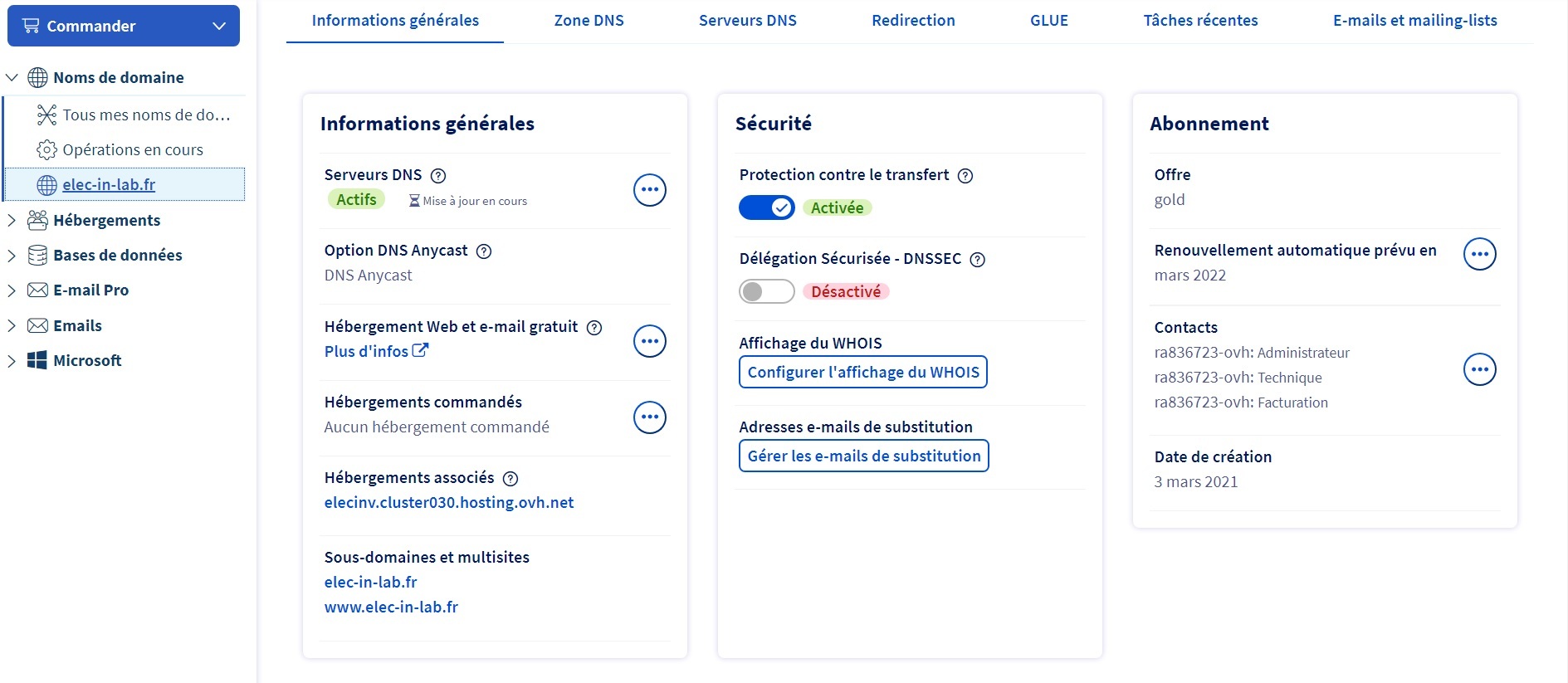Viewport: 1568px width, 683px height.
Task: Click help icon next to Protection contre le transfert
Action: [x=965, y=176]
